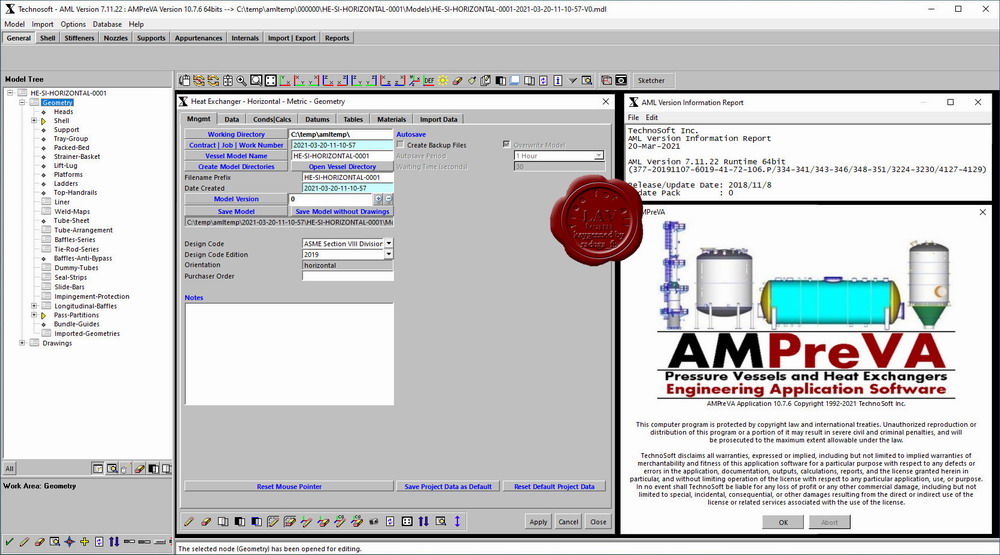Click inside the Notes text area
The height and width of the screenshot is (555, 1000).
[290, 354]
